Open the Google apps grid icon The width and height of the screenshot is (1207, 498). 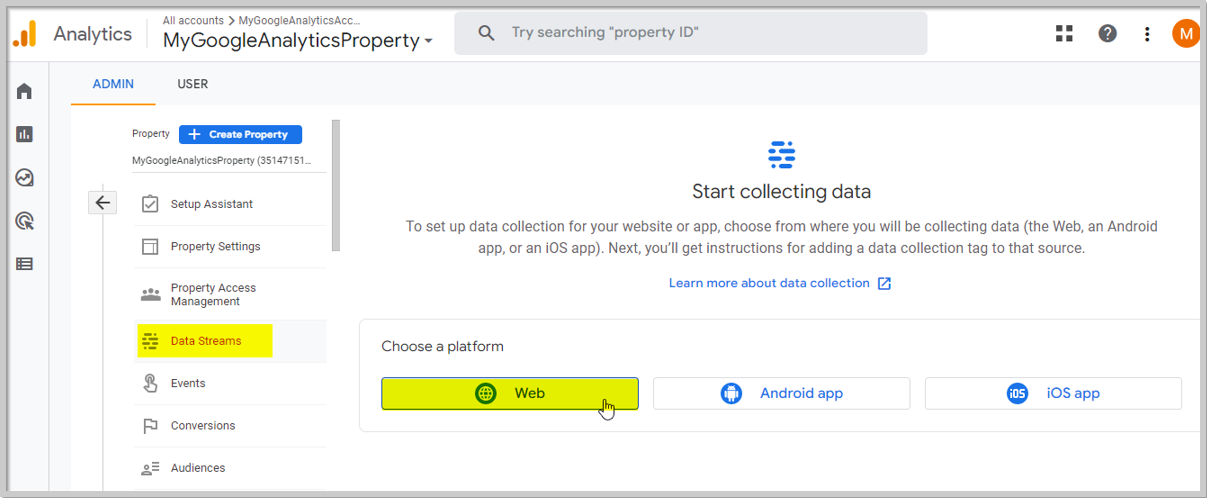tap(1064, 33)
